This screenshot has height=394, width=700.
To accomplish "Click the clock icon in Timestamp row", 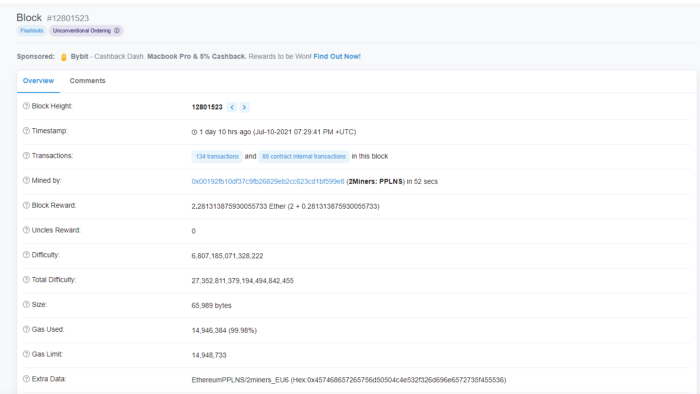I will [x=194, y=132].
